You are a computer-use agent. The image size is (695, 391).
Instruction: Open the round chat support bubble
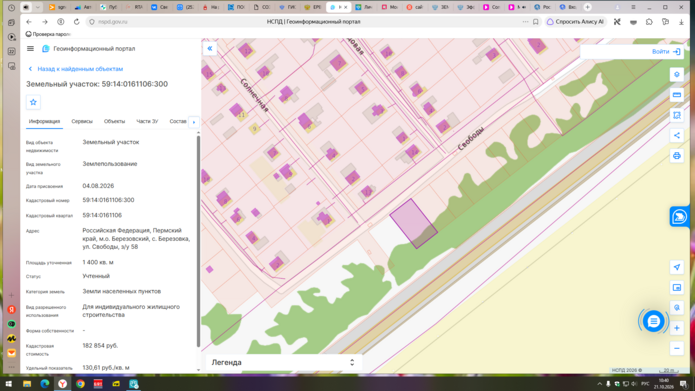[653, 321]
